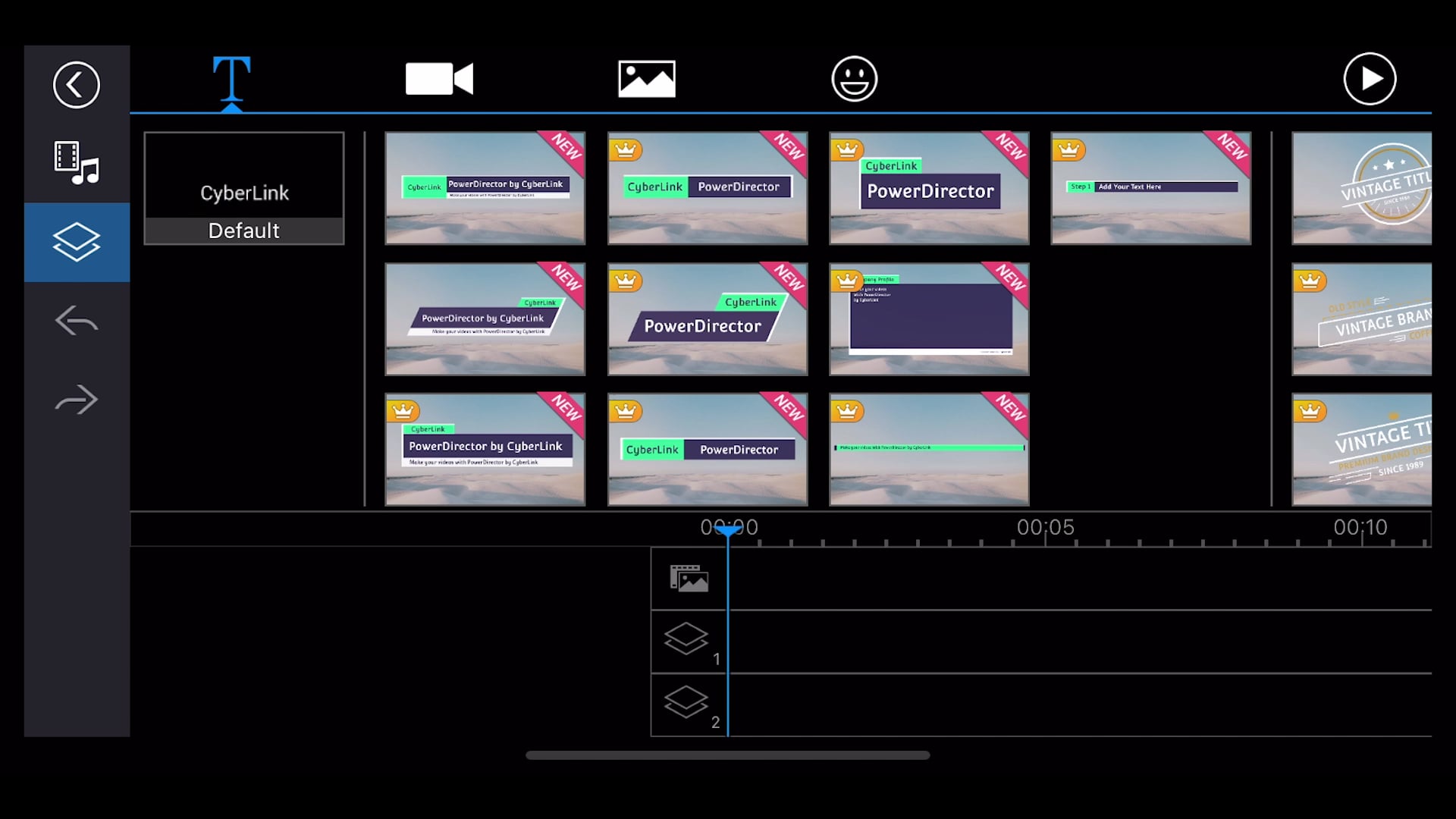Redo the last action
Viewport: 1456px width, 819px height.
click(77, 400)
